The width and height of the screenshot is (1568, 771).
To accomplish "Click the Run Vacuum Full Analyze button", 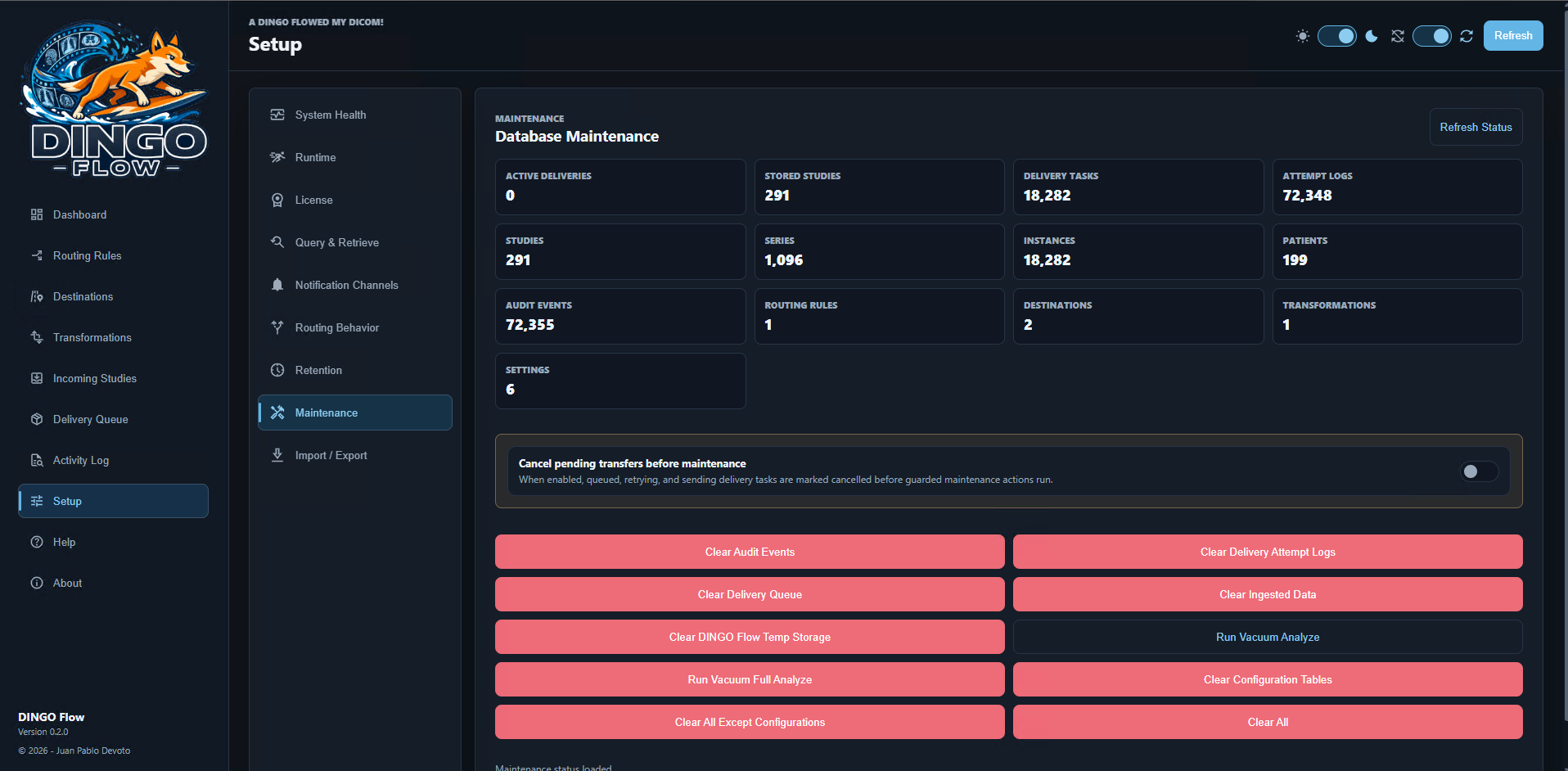I will (x=750, y=679).
